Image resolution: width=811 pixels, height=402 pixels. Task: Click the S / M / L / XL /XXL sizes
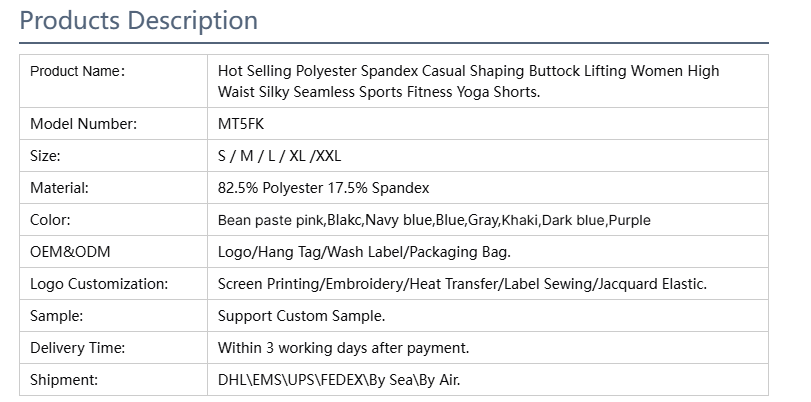pyautogui.click(x=279, y=156)
